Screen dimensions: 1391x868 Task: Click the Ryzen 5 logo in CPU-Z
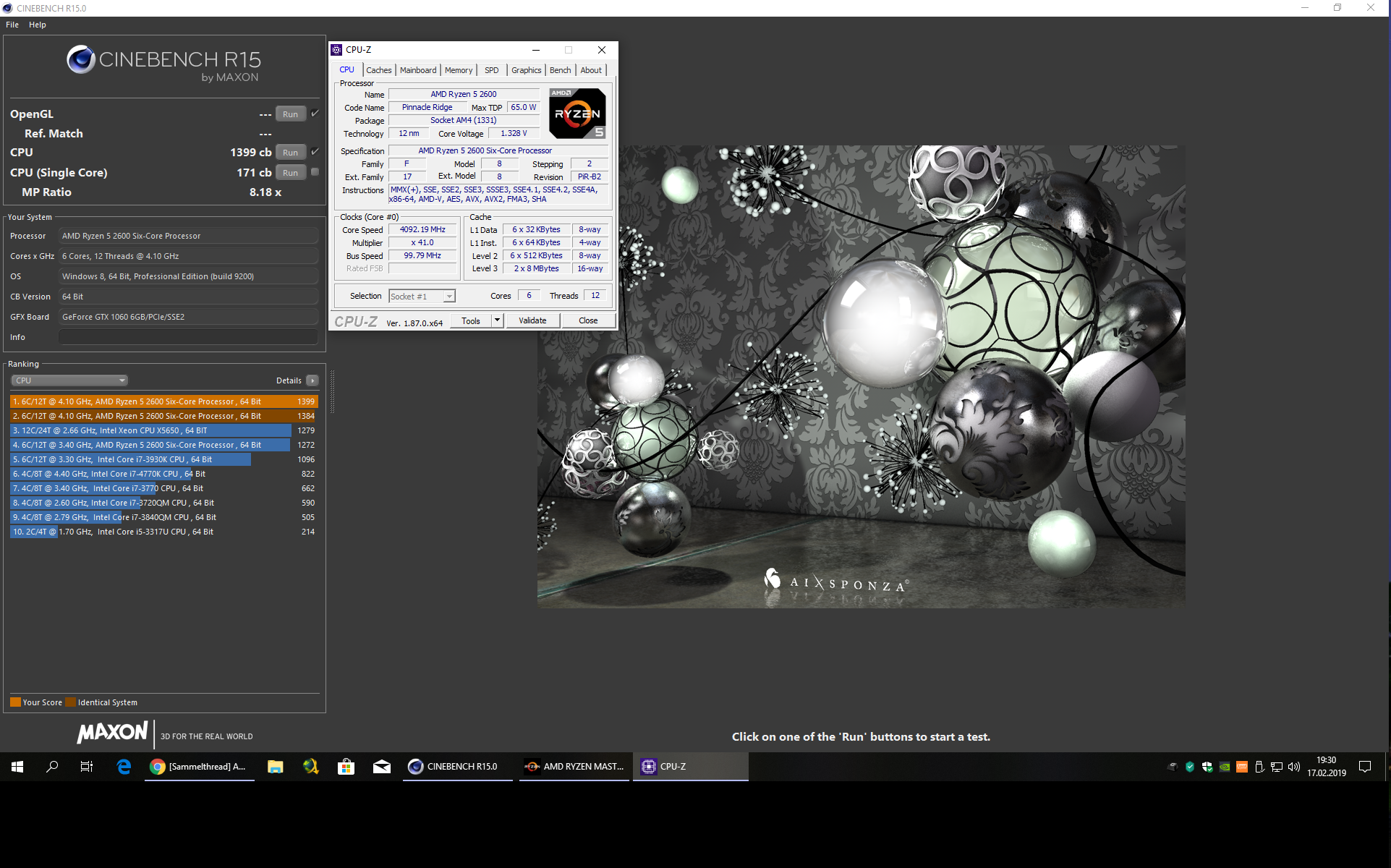pos(577,114)
